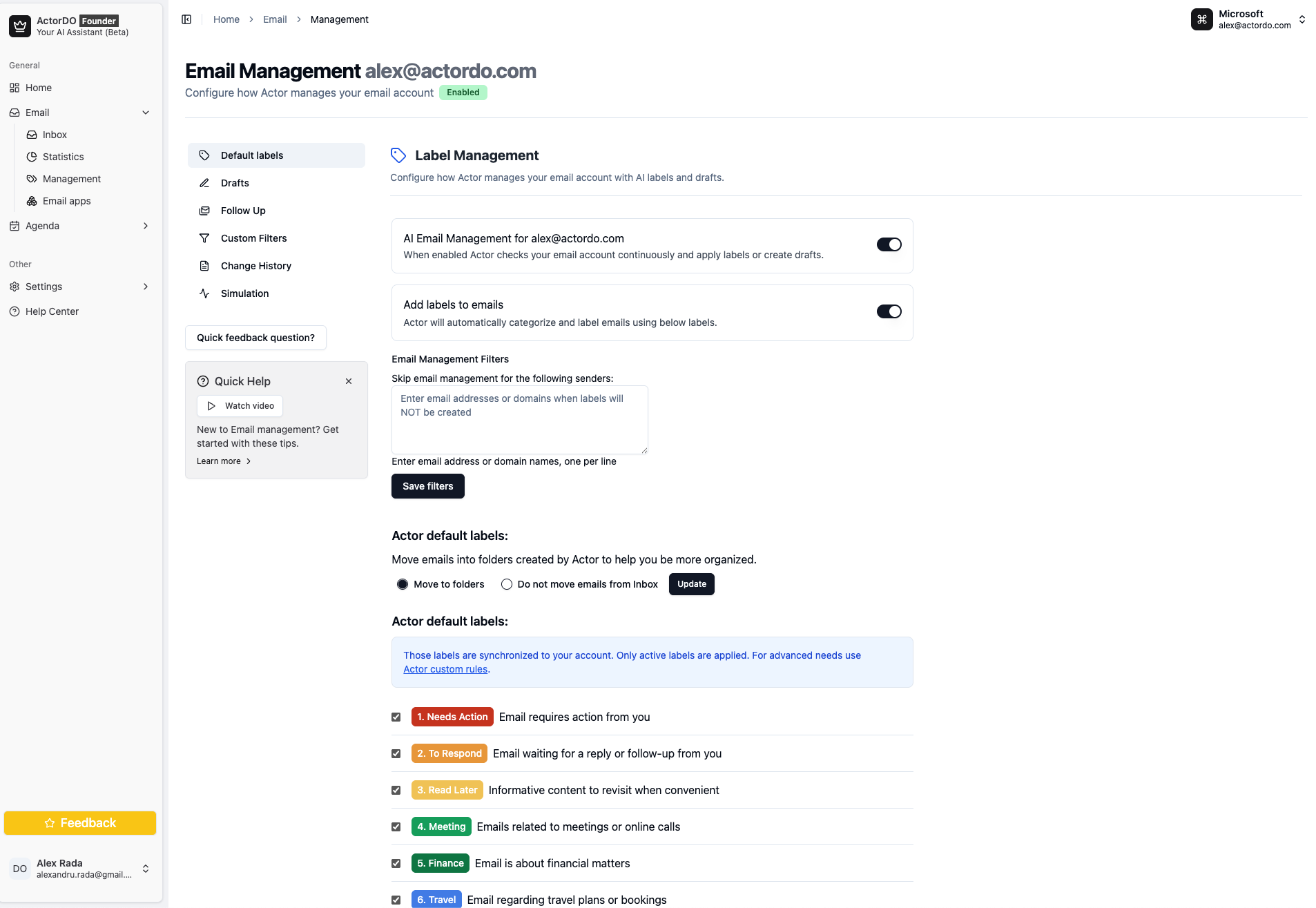Click the ActorDO crown logo icon
The width and height of the screenshot is (1316, 908).
click(x=20, y=26)
